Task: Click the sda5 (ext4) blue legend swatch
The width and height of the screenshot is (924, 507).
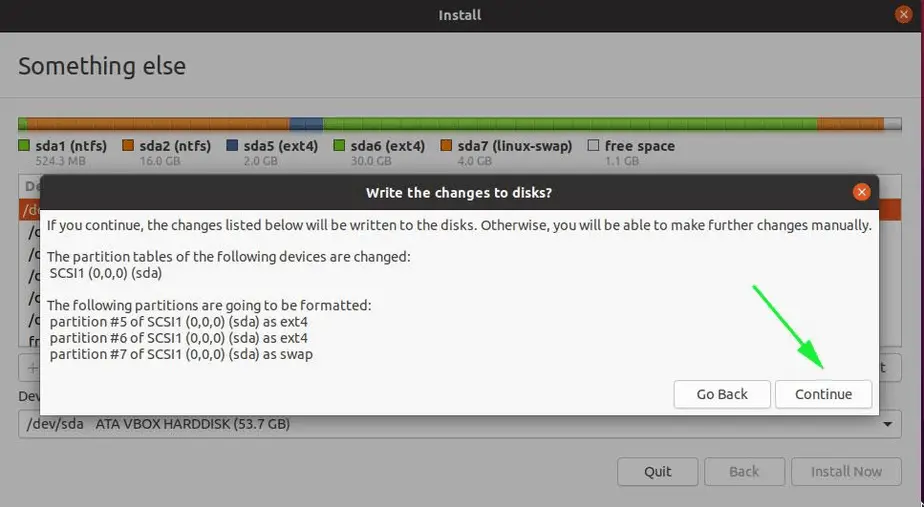Action: pos(232,145)
